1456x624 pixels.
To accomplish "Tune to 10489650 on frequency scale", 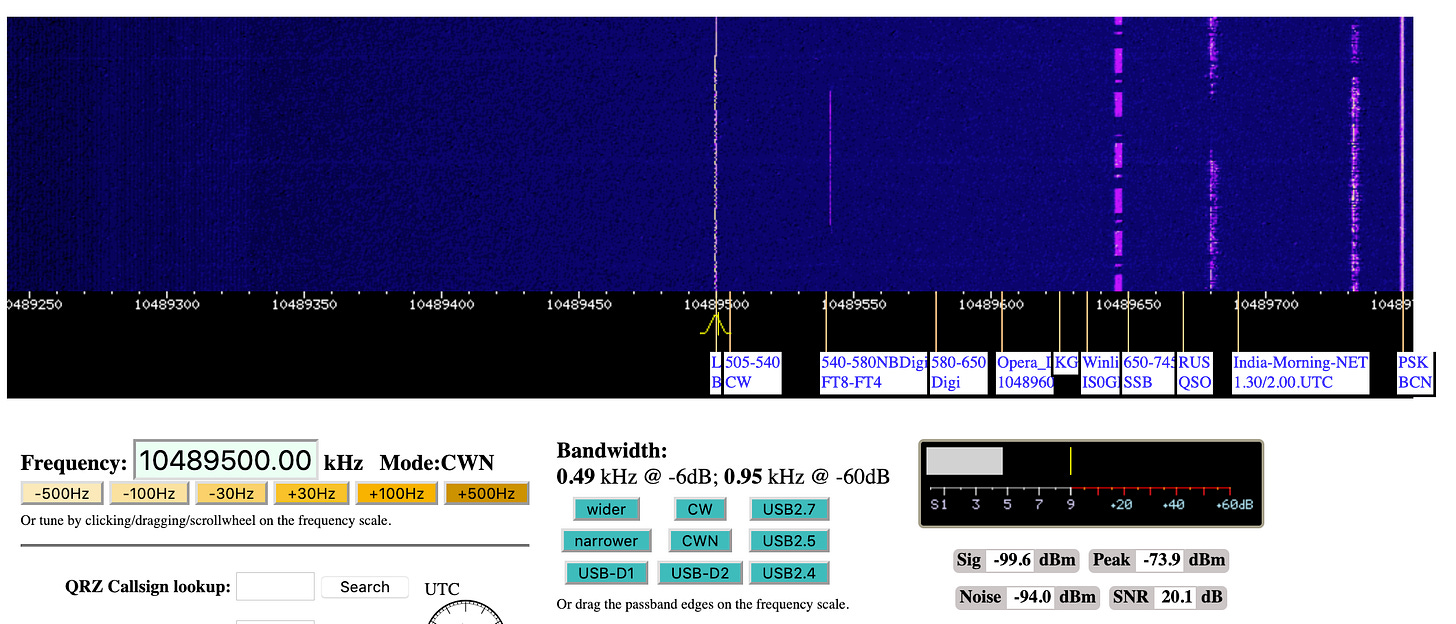I will pyautogui.click(x=1128, y=304).
